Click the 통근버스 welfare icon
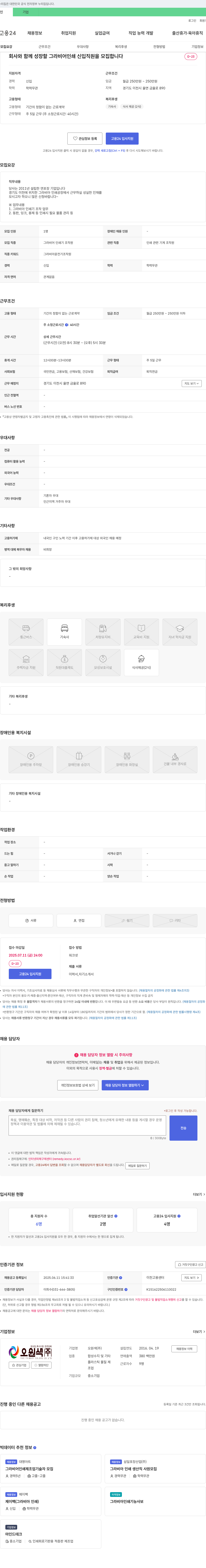 tap(26, 632)
